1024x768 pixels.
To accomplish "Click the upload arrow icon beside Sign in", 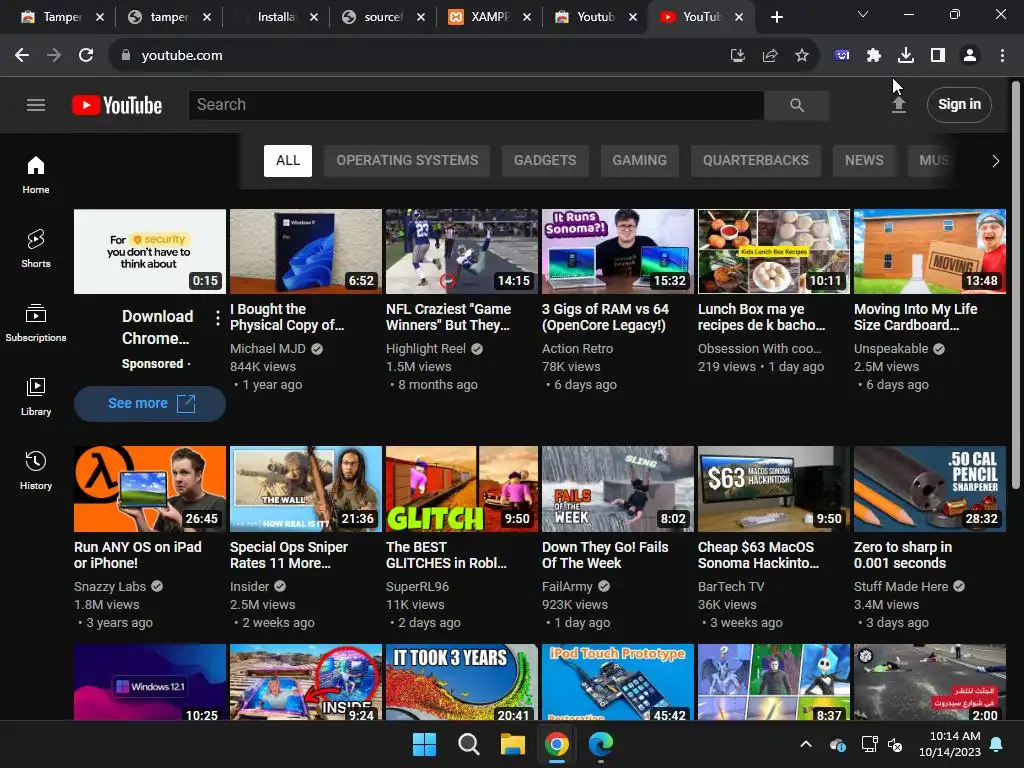I will pyautogui.click(x=899, y=104).
